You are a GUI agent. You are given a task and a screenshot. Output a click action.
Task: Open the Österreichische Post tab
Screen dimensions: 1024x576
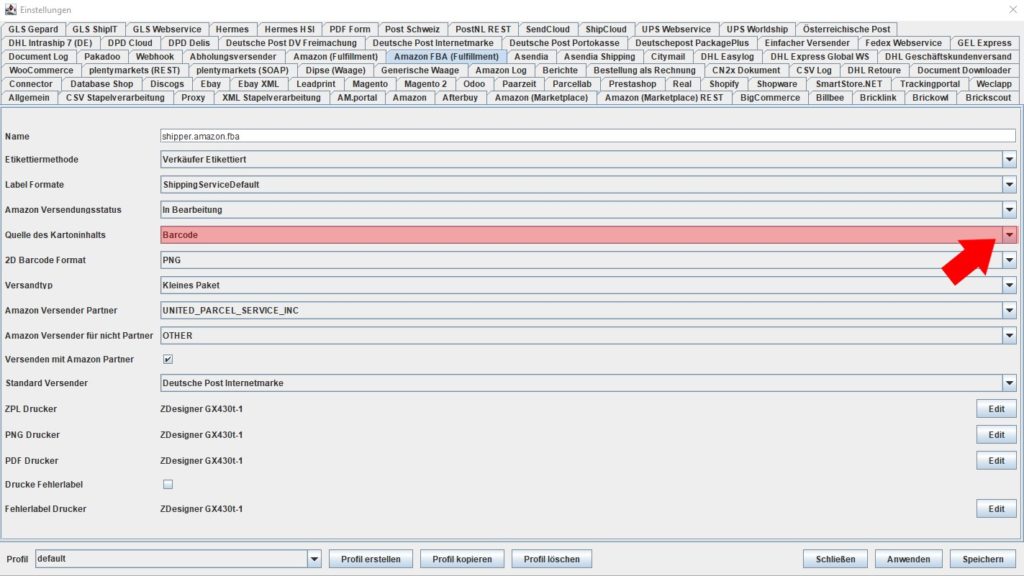pos(846,29)
